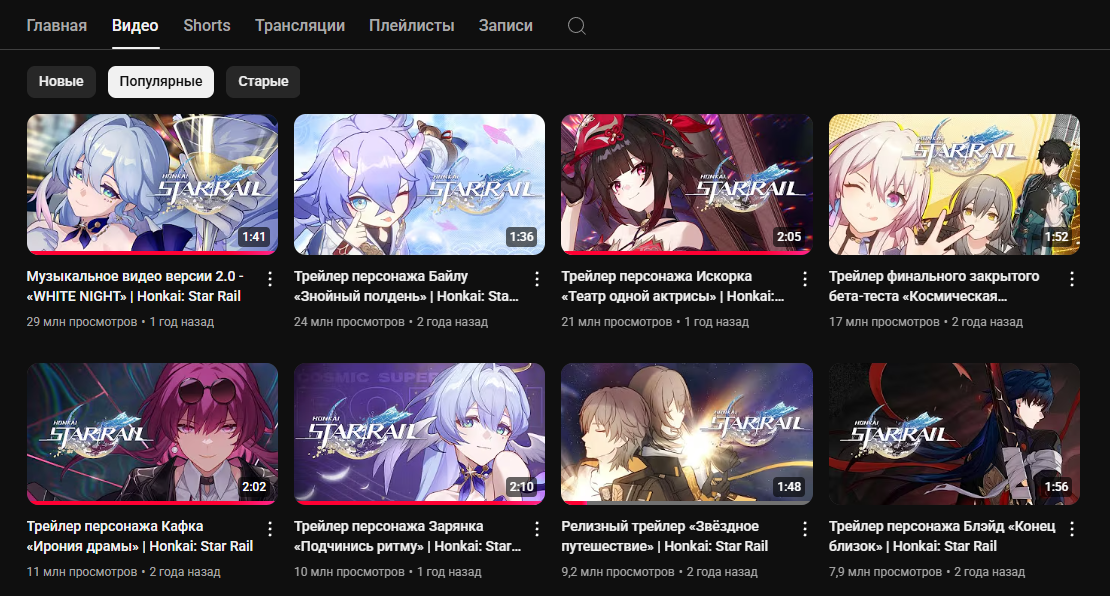
Task: Select the Популярные sort chip
Action: coord(161,81)
